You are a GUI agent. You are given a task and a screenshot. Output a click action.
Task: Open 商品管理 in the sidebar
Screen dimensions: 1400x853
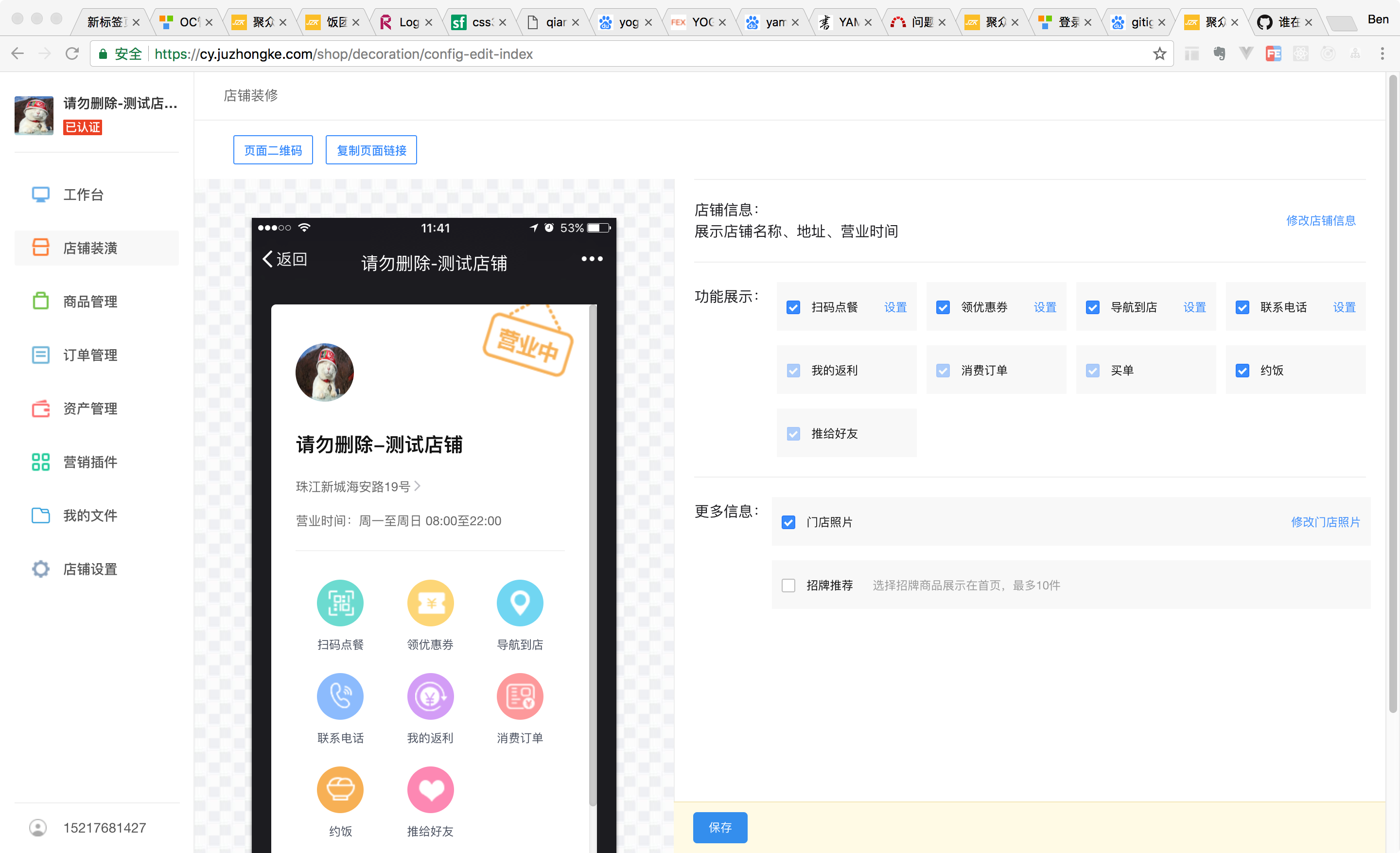(97, 302)
